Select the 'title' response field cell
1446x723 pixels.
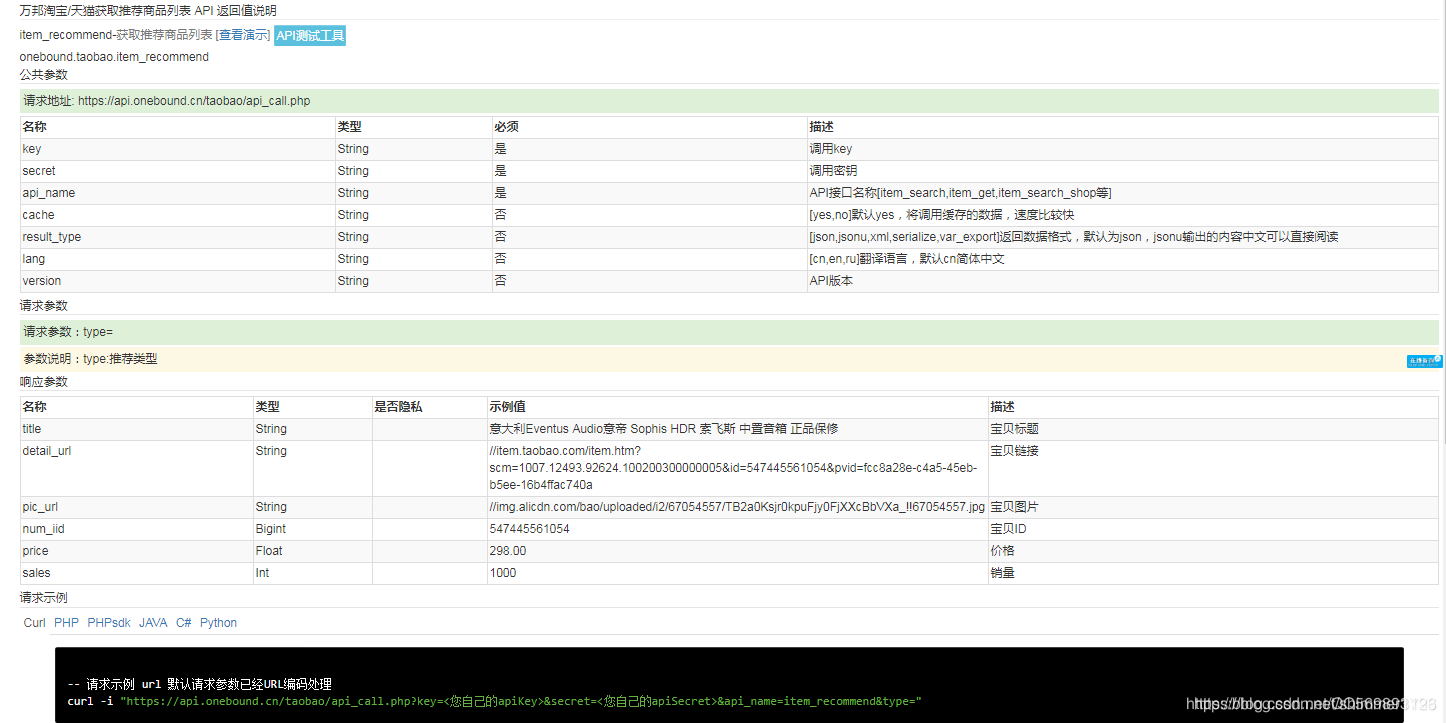(137, 429)
